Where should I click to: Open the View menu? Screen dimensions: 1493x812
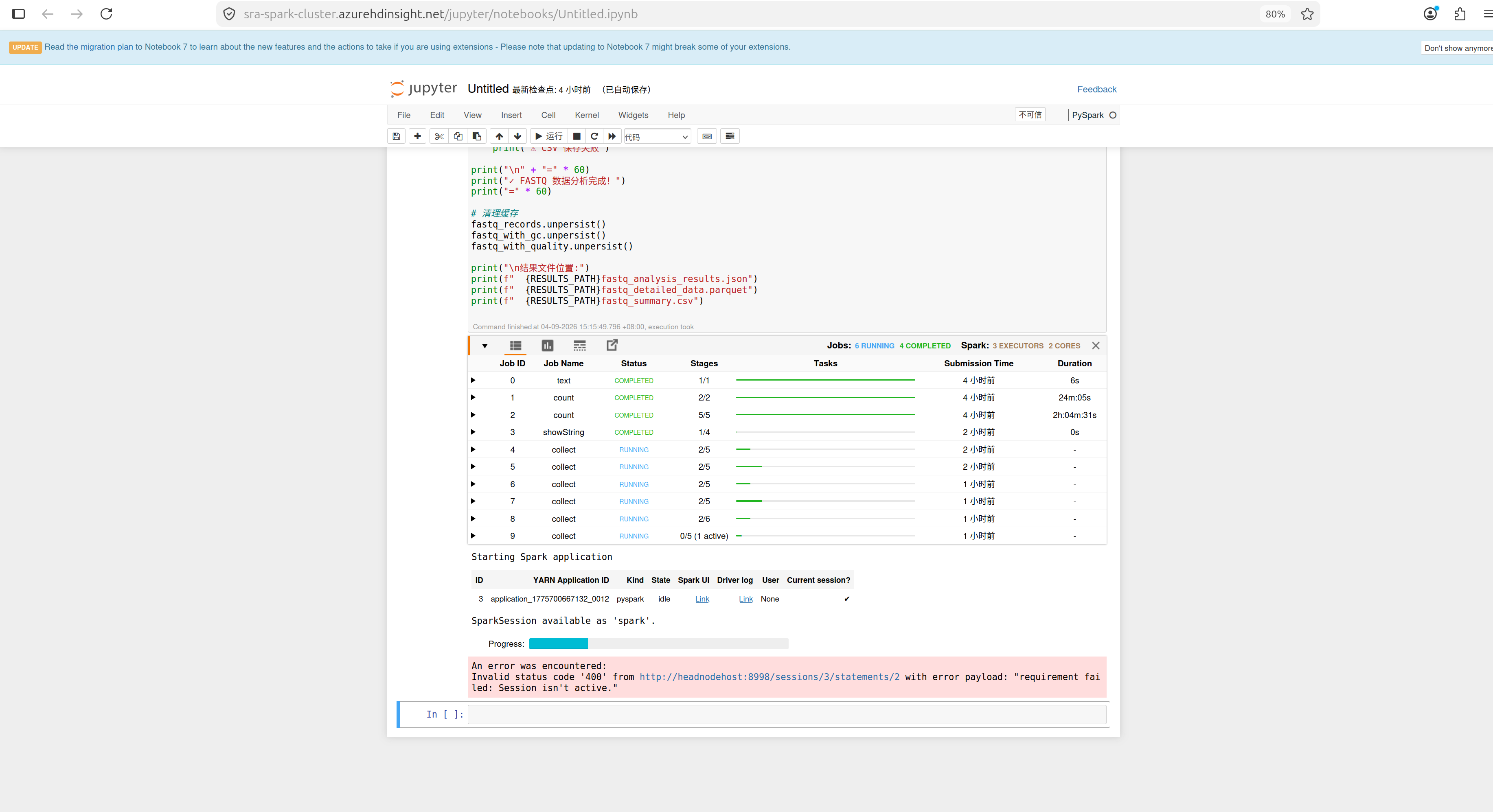[x=472, y=115]
